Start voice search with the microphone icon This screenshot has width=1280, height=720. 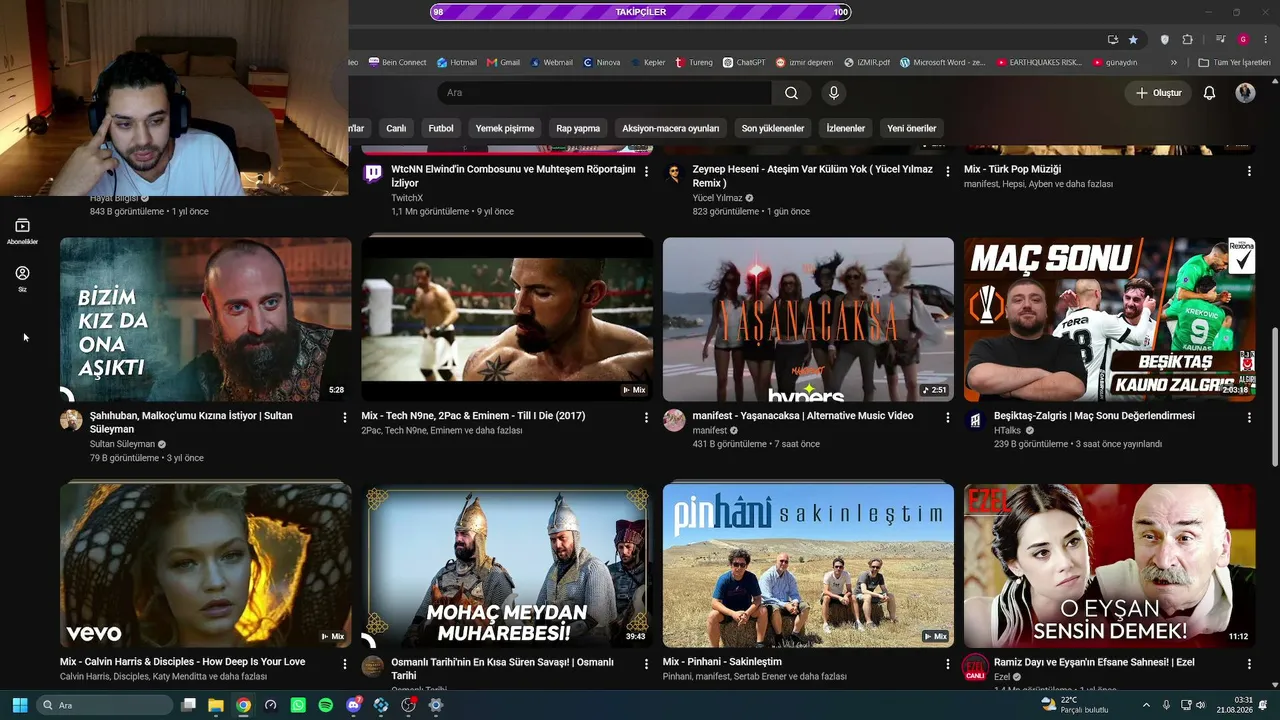[x=834, y=93]
